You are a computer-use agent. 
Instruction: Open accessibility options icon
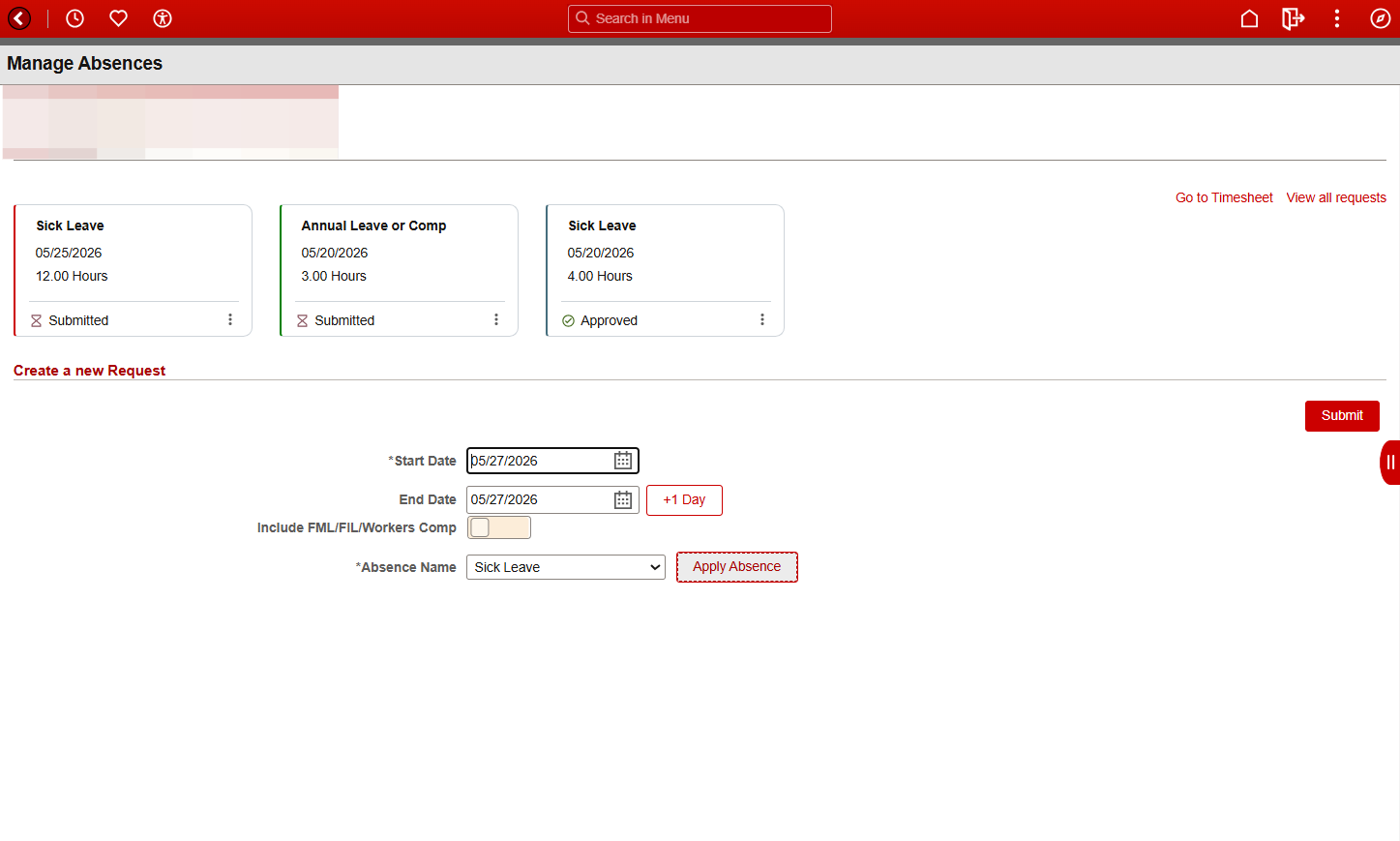coord(163,18)
